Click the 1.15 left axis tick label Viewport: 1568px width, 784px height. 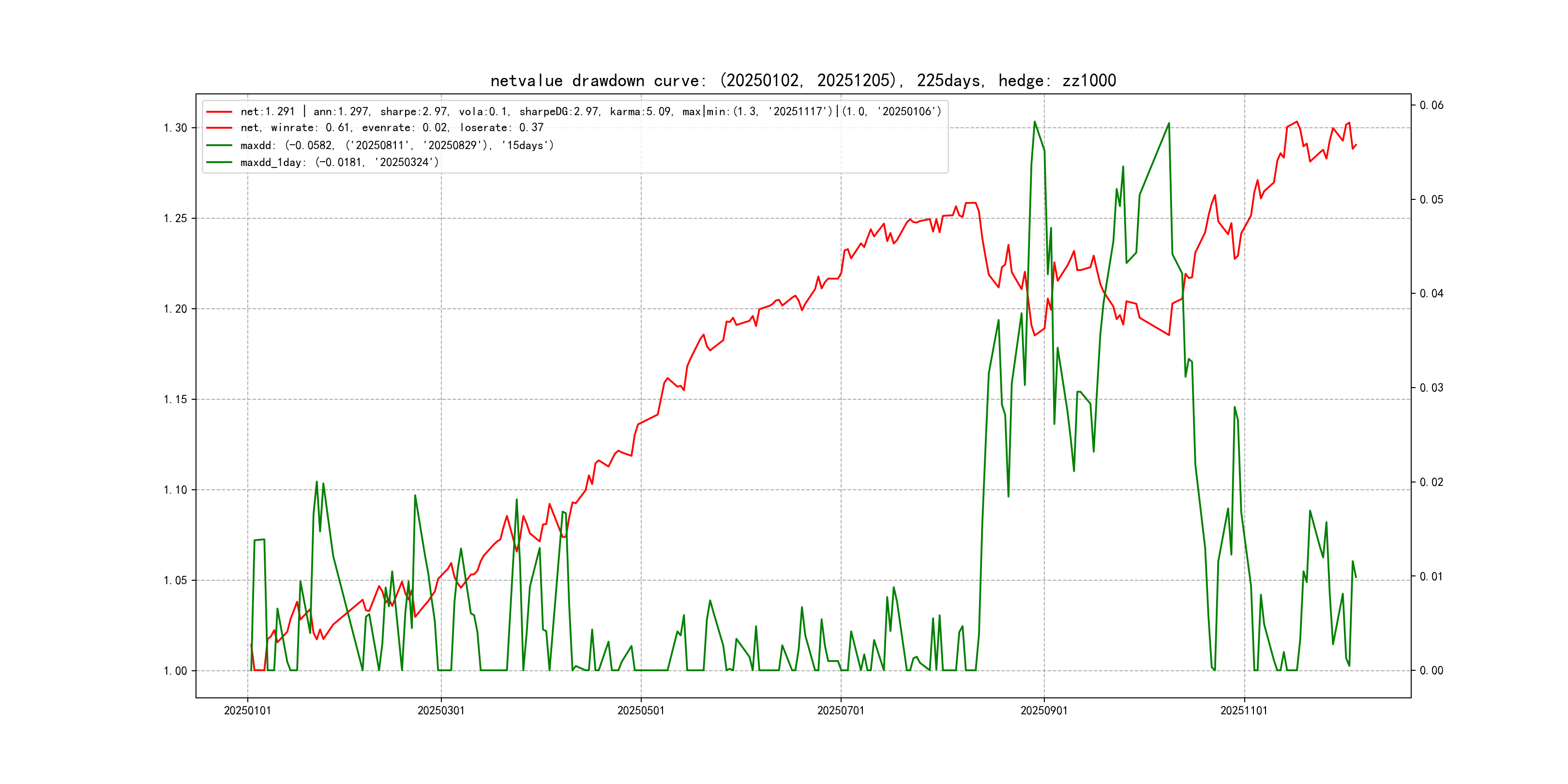point(175,399)
